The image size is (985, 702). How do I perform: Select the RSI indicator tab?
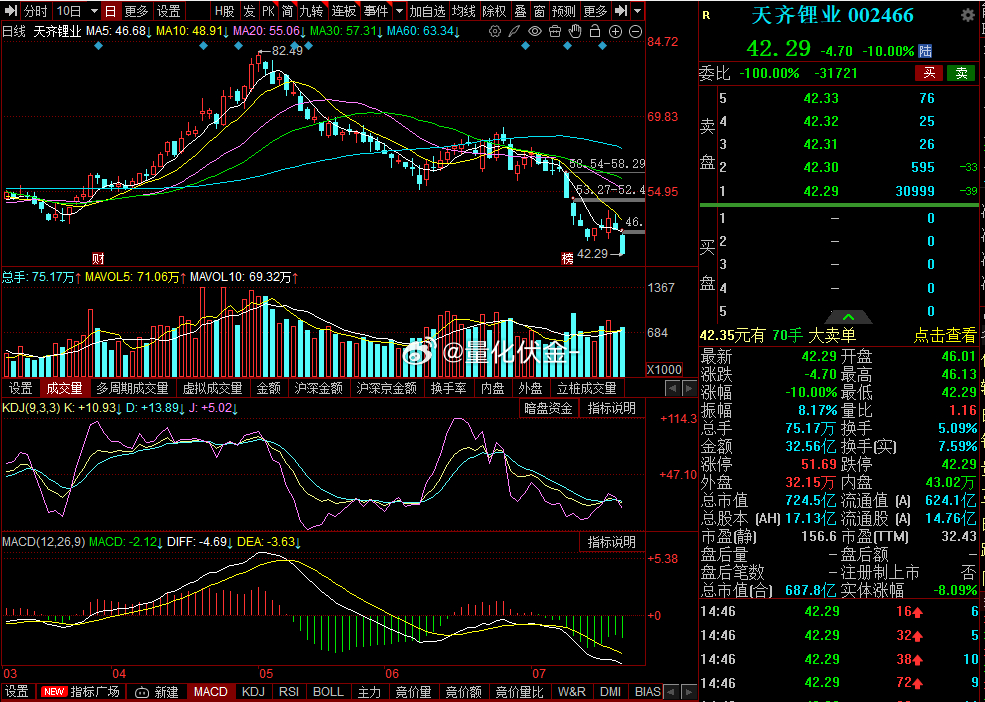(288, 692)
